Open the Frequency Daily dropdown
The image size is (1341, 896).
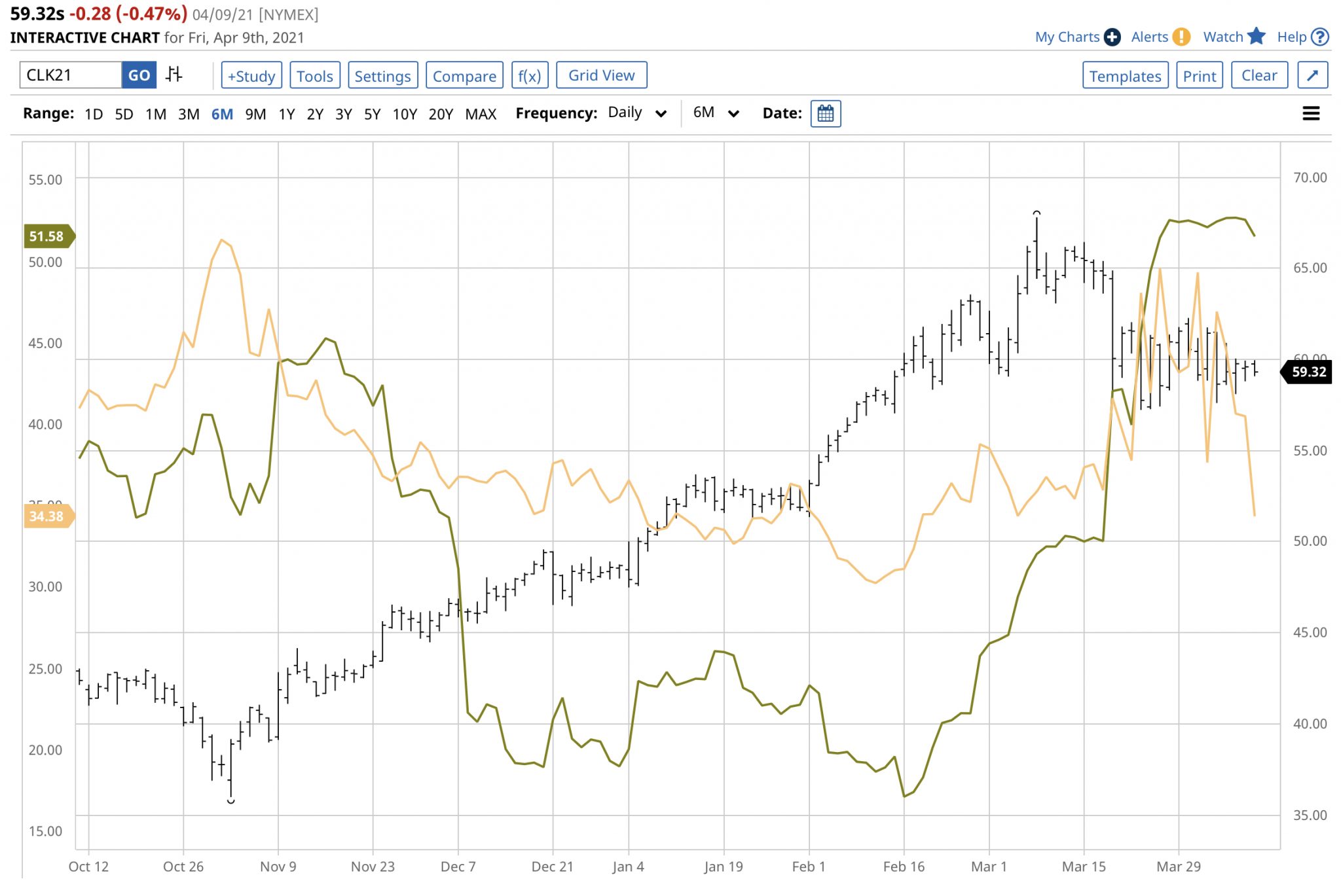(x=638, y=113)
